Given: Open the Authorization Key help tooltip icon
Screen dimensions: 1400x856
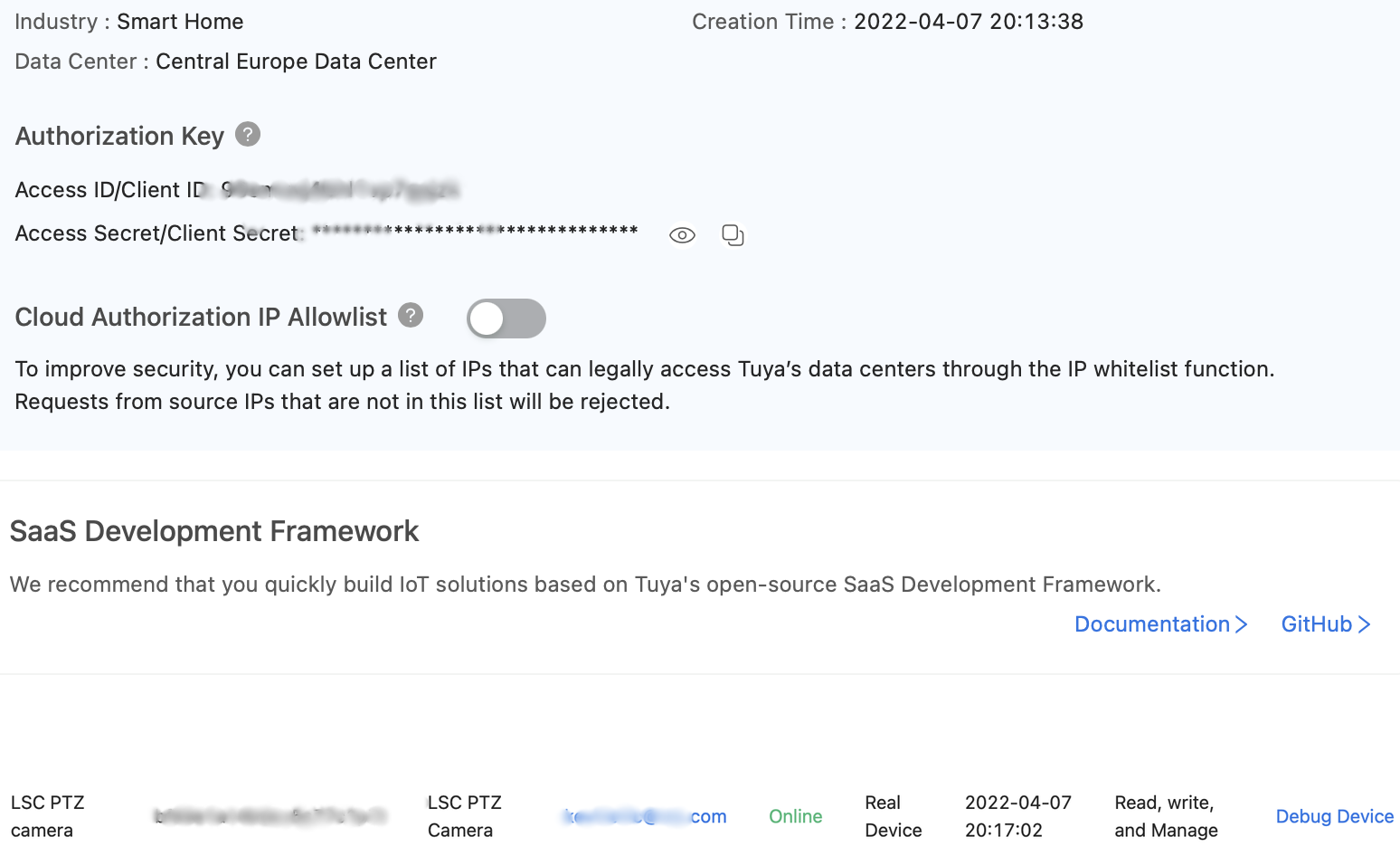Looking at the screenshot, I should coord(248,135).
